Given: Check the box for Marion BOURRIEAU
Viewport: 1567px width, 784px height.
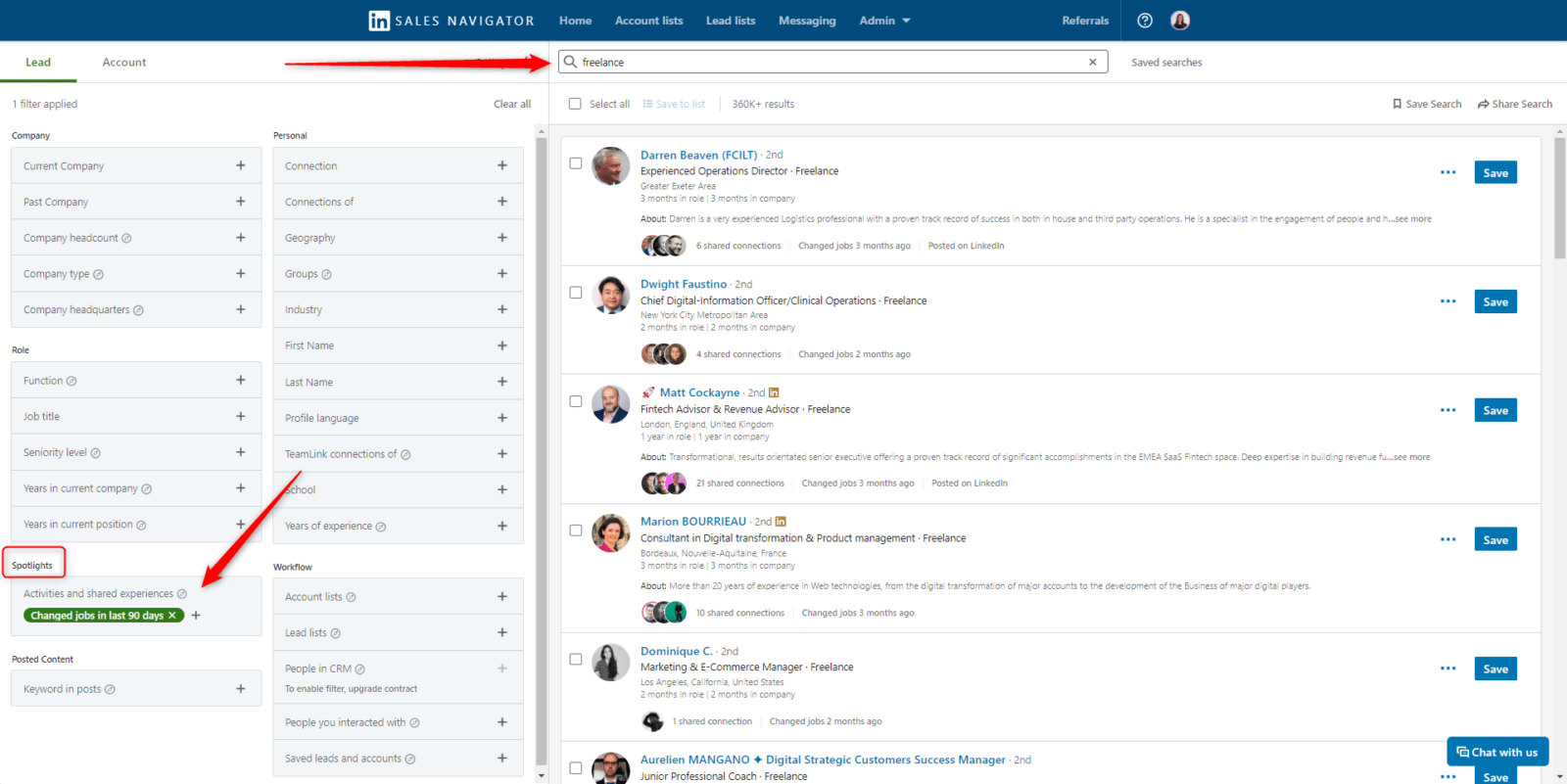Looking at the screenshot, I should [x=576, y=530].
